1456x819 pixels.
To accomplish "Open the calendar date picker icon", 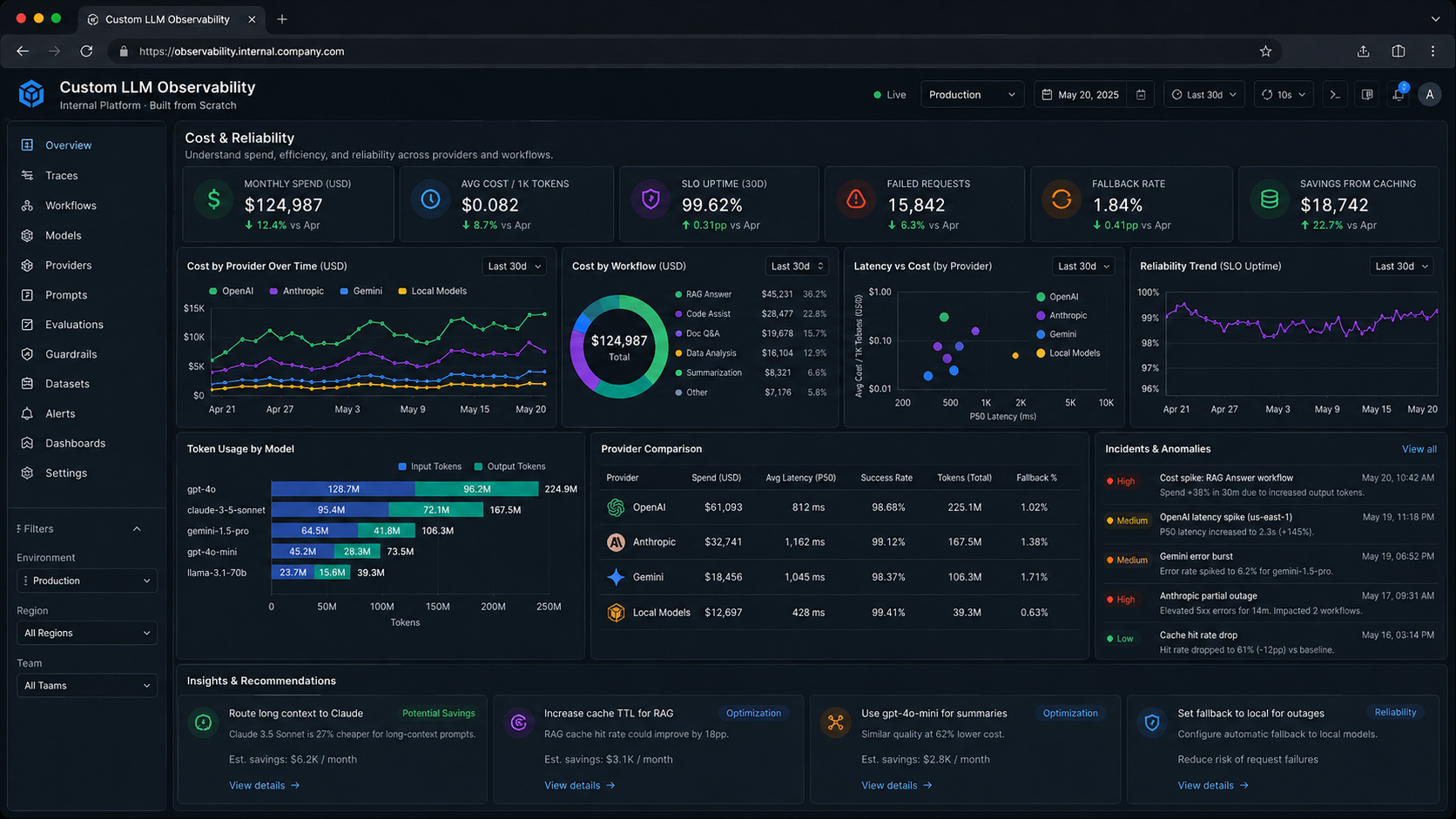I will 1141,94.
